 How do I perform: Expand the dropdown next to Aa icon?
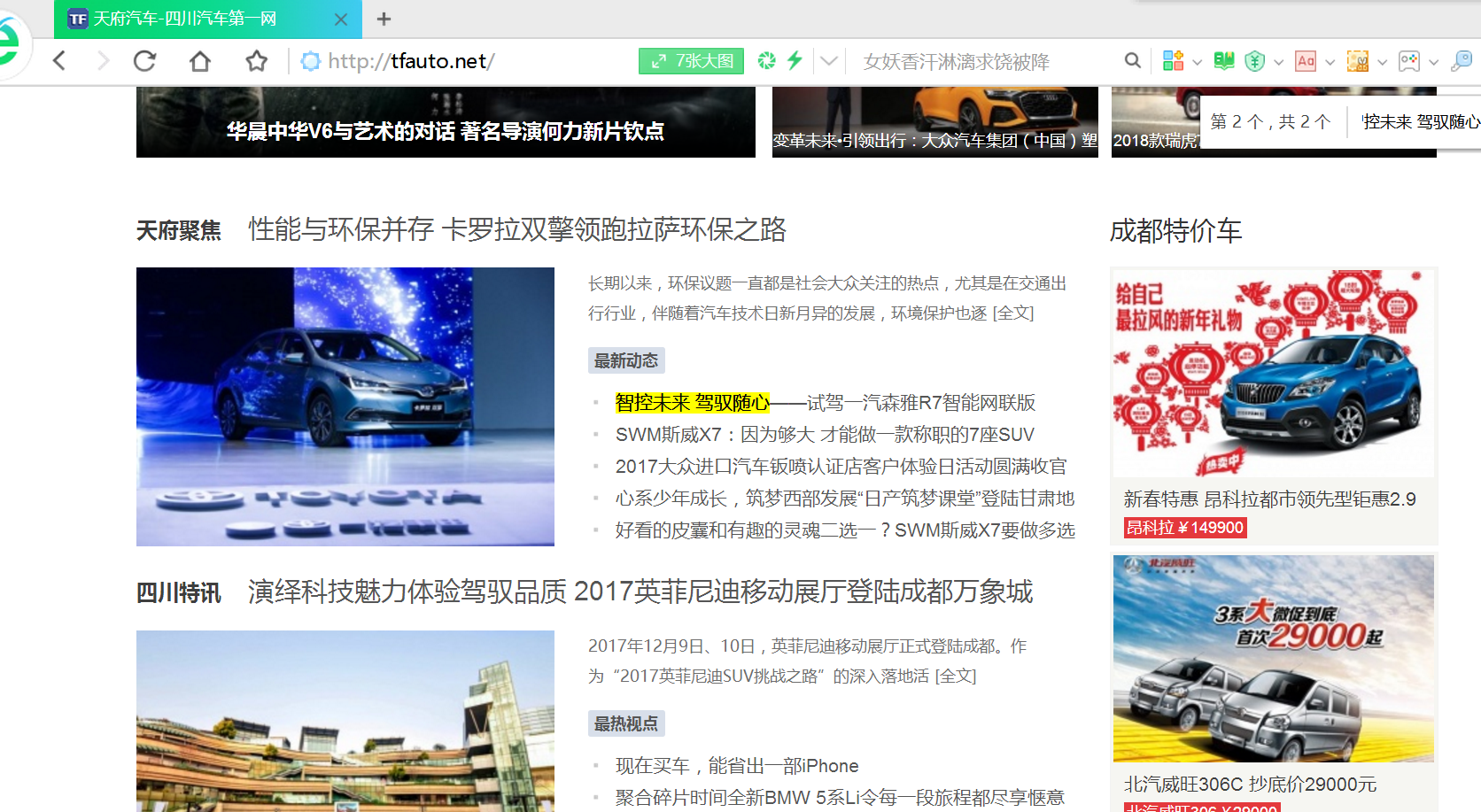[1330, 62]
